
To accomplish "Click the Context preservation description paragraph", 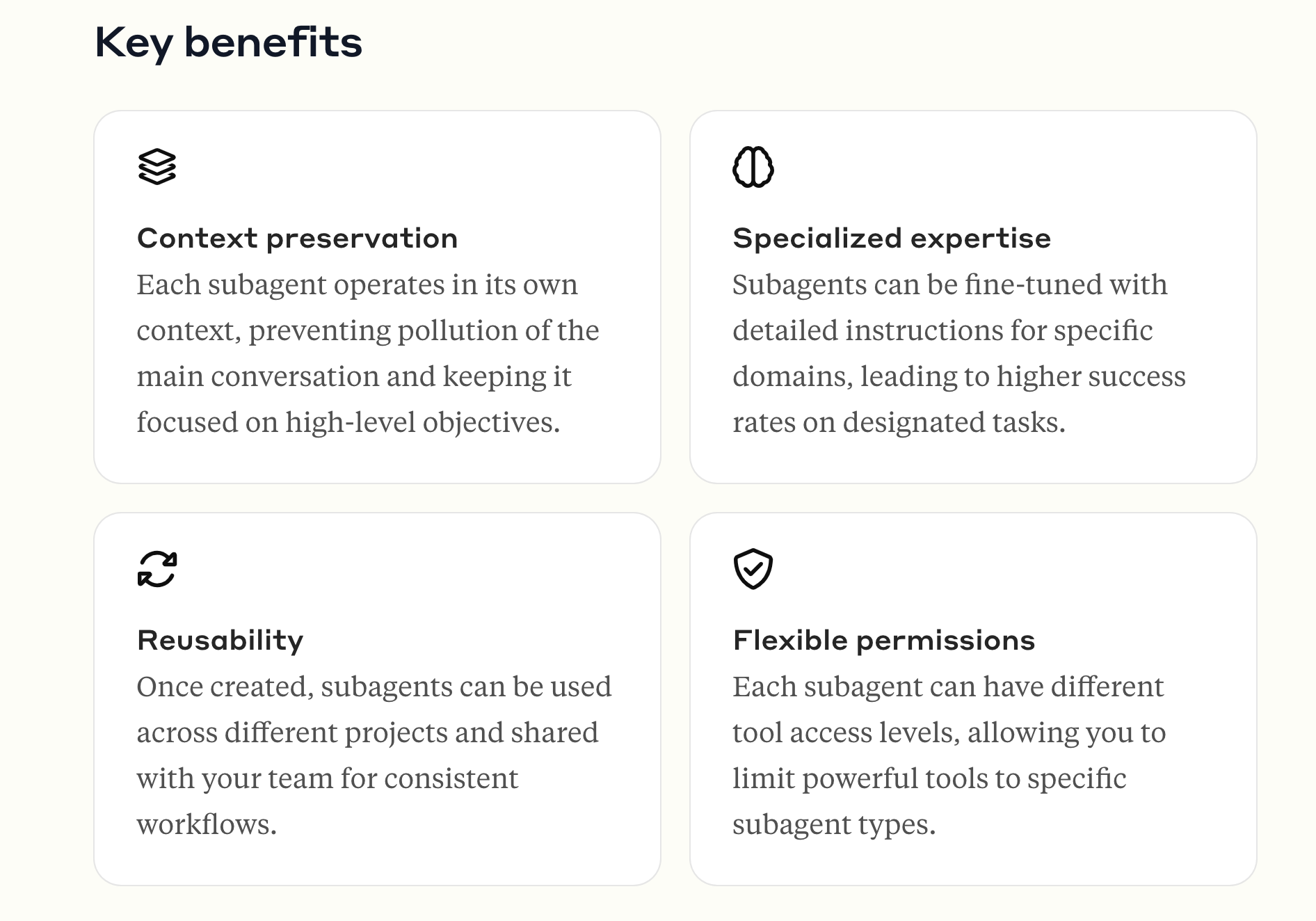I will pos(368,353).
